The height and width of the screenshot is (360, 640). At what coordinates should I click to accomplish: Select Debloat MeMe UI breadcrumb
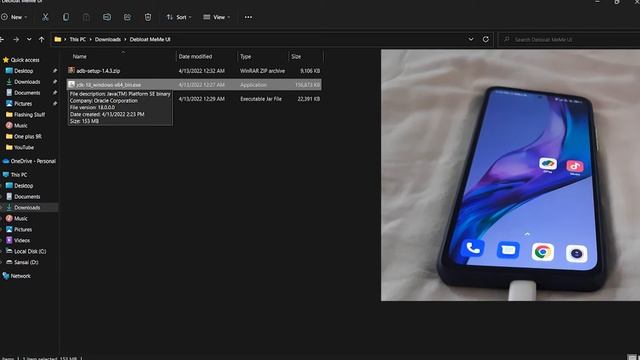click(x=150, y=40)
